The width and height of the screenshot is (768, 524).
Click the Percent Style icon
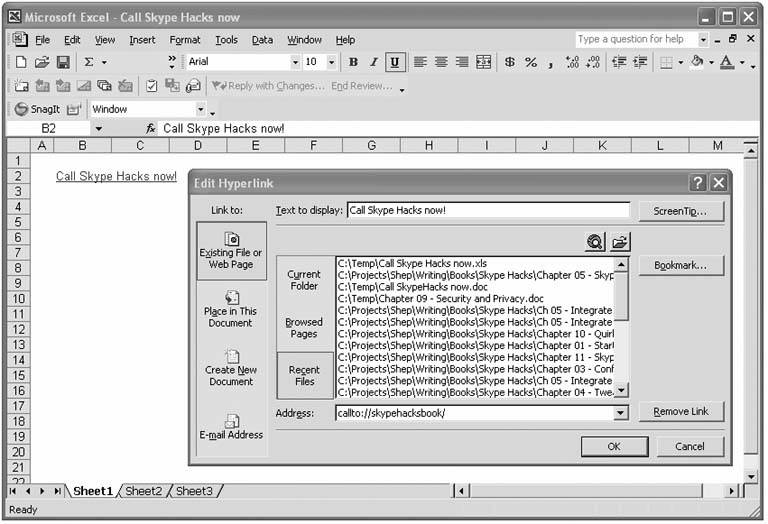(x=531, y=62)
